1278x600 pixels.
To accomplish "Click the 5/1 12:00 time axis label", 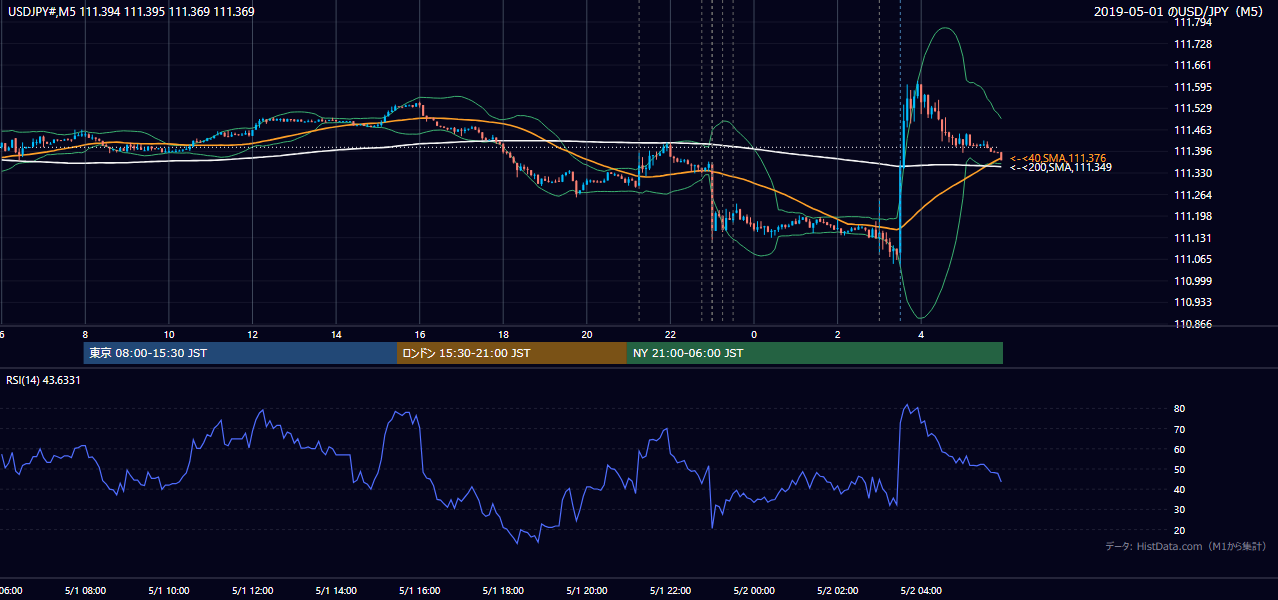I will pyautogui.click(x=252, y=591).
